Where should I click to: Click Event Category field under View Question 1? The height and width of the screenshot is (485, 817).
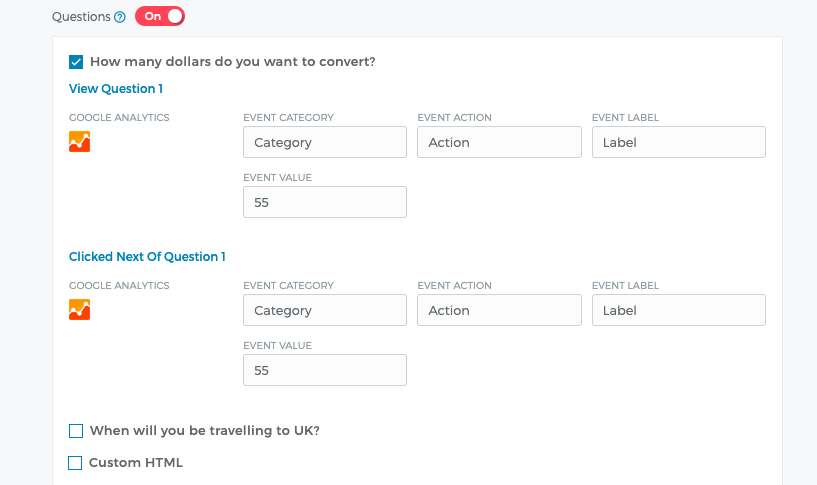pyautogui.click(x=325, y=142)
